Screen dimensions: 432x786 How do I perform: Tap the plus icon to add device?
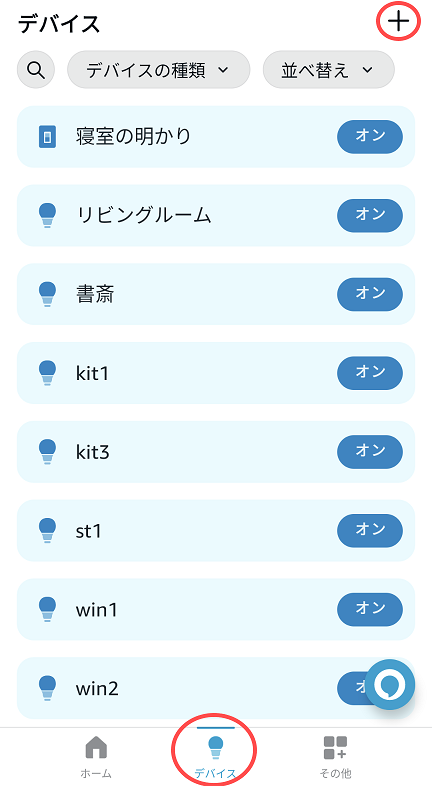click(398, 22)
